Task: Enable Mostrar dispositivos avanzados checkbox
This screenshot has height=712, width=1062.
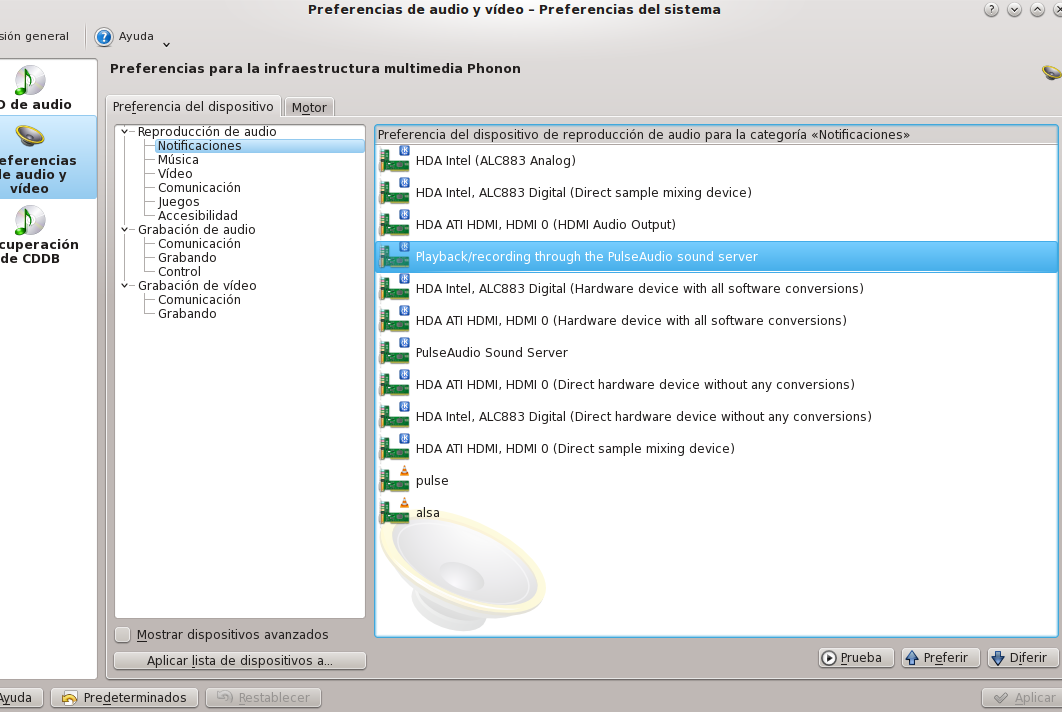Action: 123,635
